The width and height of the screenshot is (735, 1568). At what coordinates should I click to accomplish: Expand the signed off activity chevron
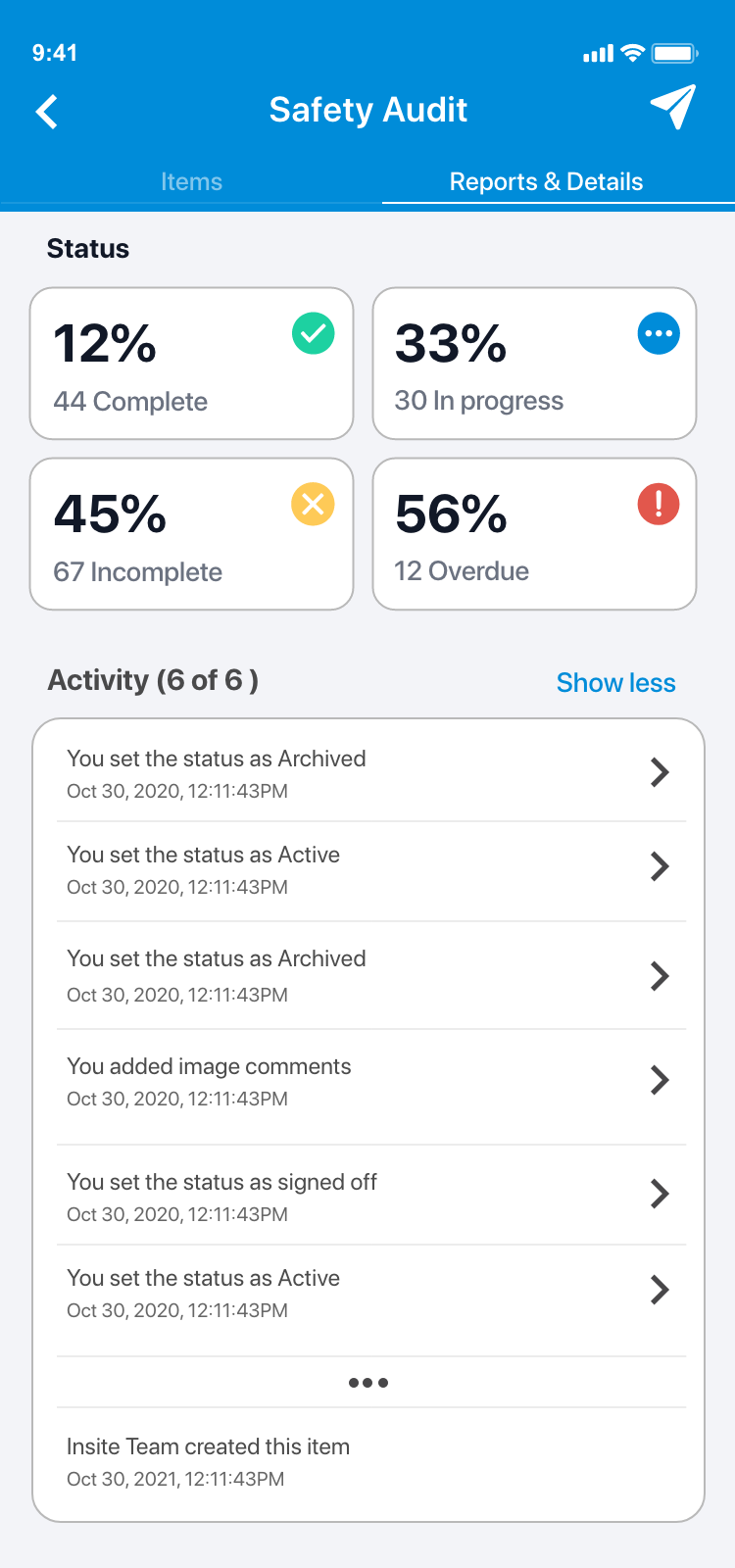660,1194
